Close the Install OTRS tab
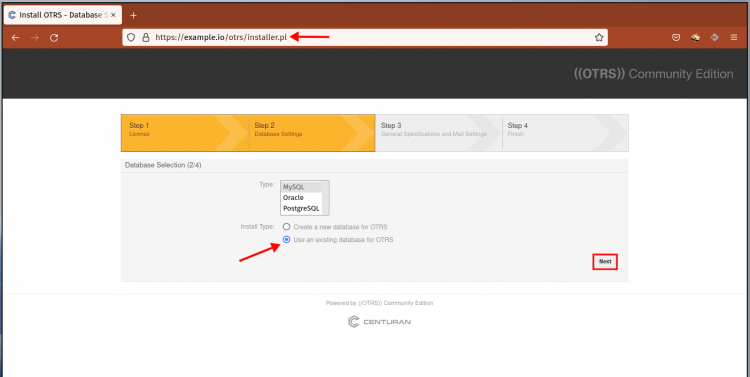The height and width of the screenshot is (377, 750). coord(113,15)
